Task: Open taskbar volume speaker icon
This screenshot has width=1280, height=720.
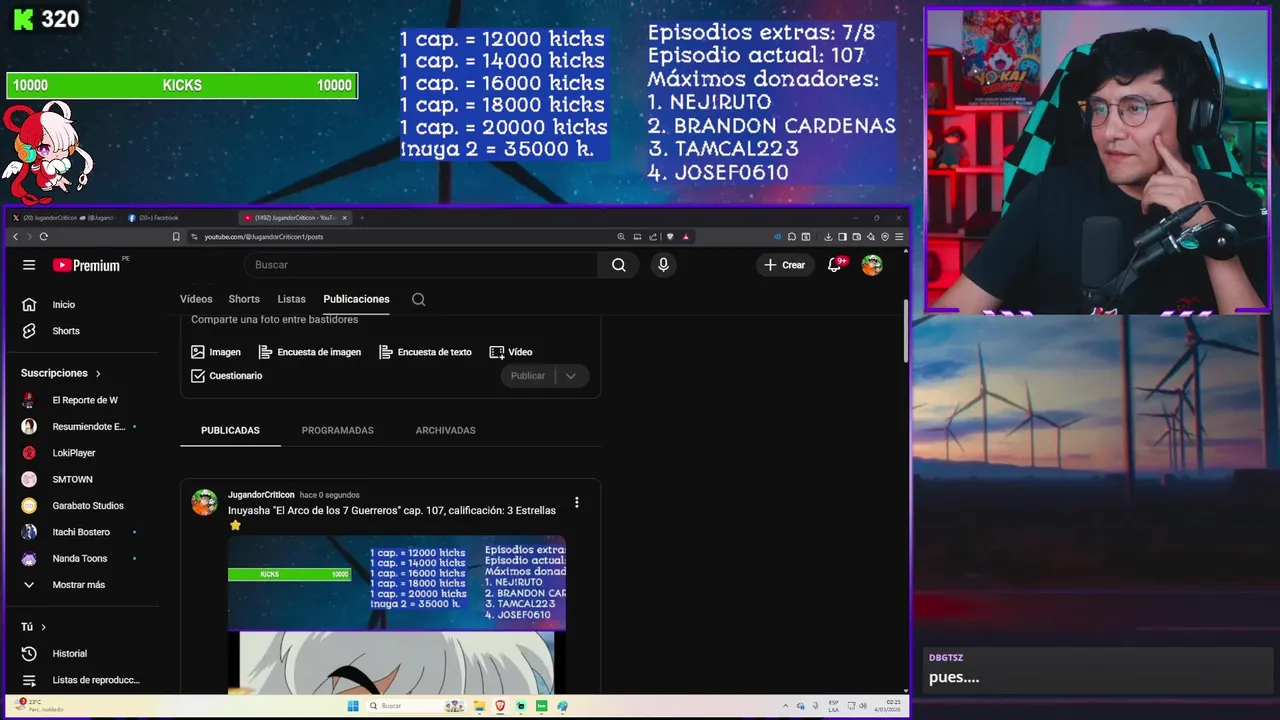Action: click(863, 706)
